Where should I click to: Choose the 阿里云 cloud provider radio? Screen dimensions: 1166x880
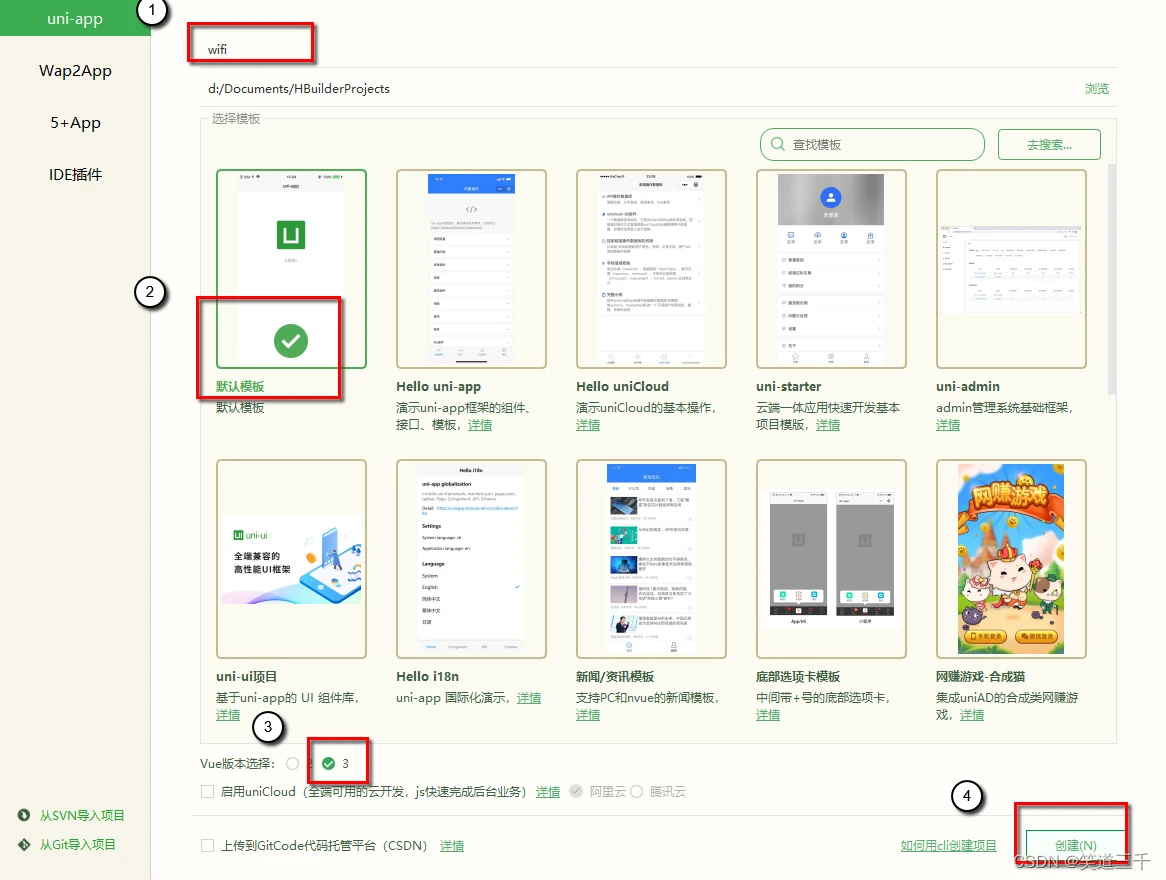coord(576,791)
